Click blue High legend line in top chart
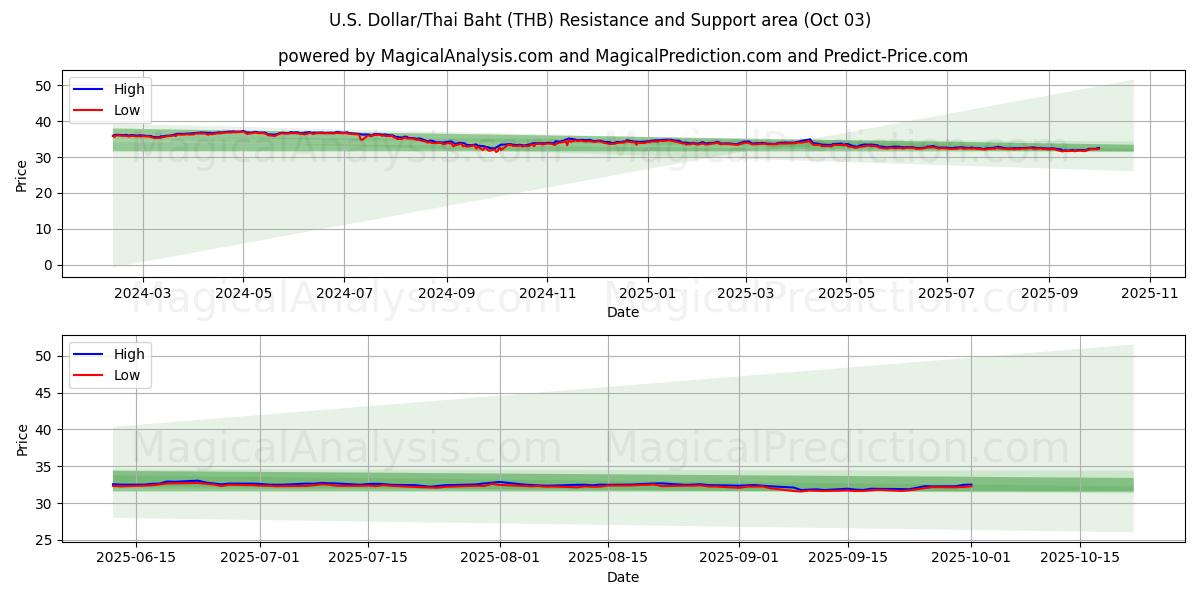The height and width of the screenshot is (600, 1200). point(89,90)
